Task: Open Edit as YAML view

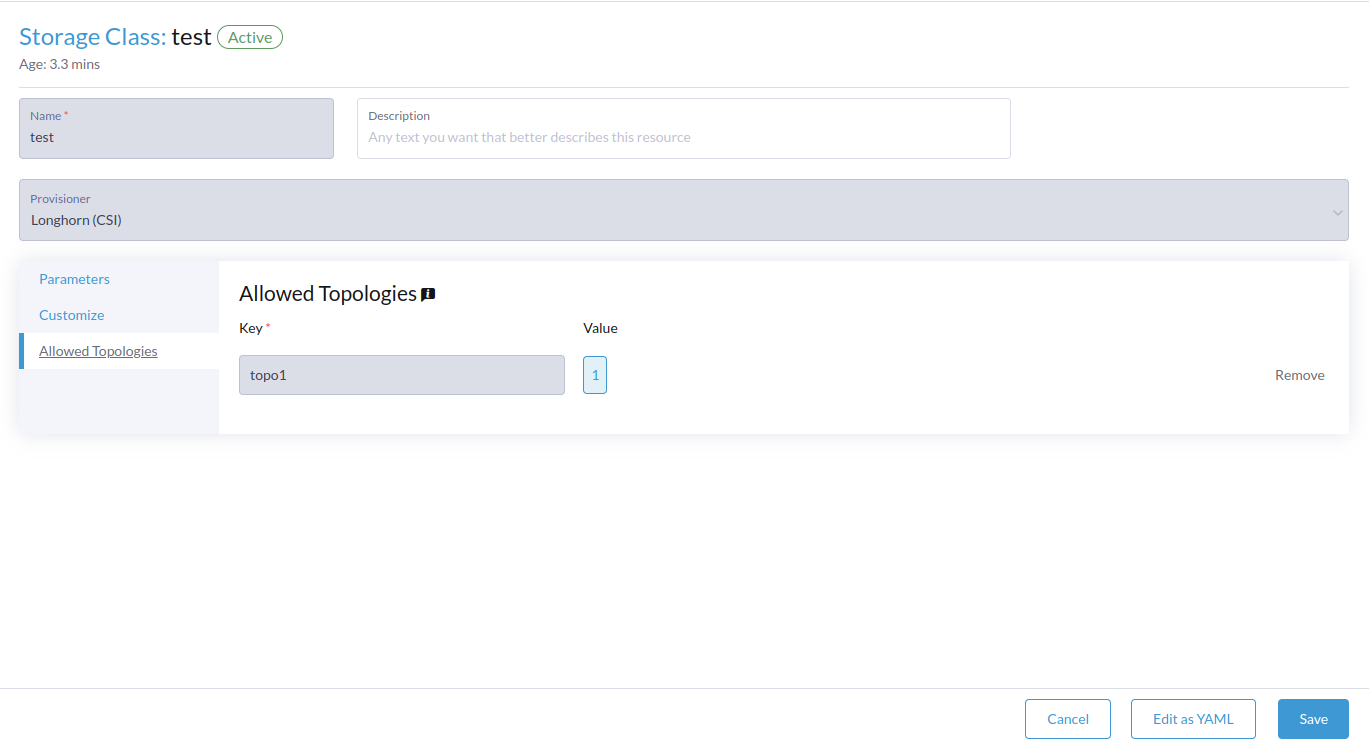Action: point(1193,719)
